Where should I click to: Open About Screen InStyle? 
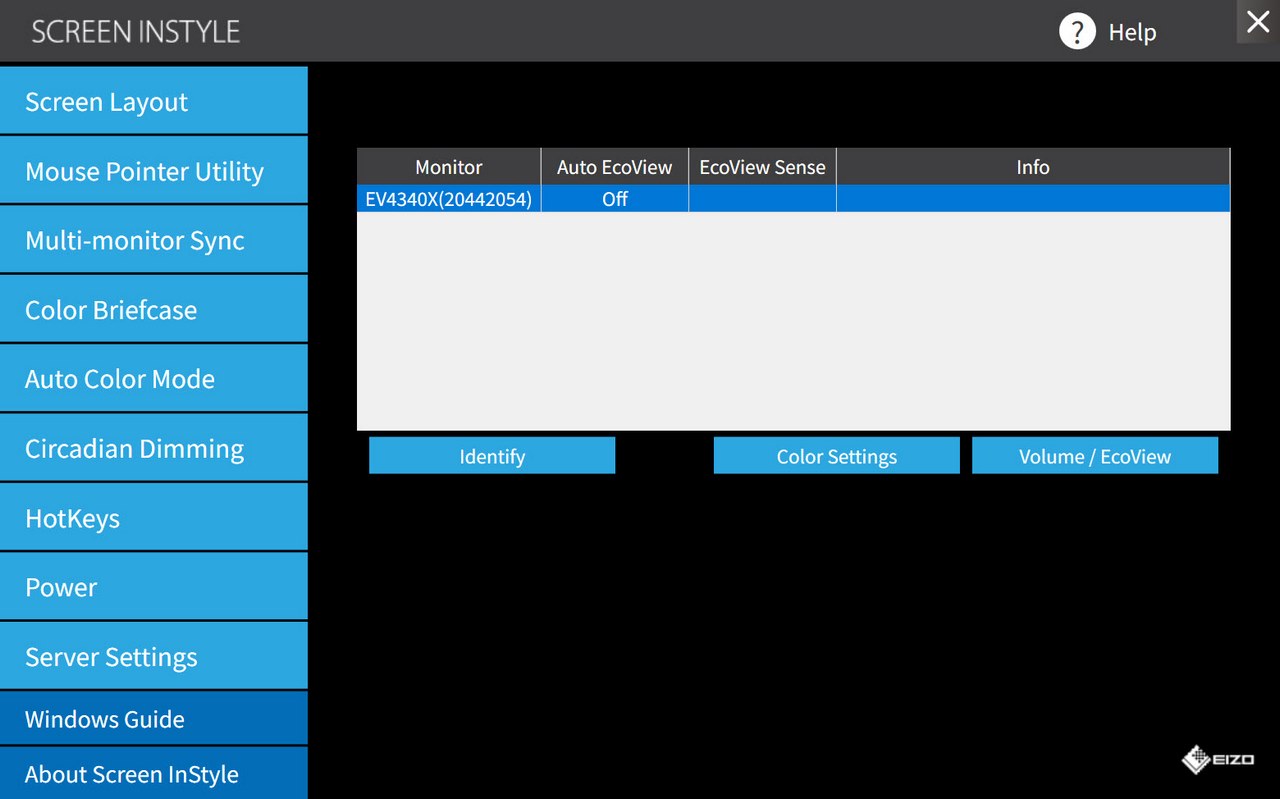[154, 774]
